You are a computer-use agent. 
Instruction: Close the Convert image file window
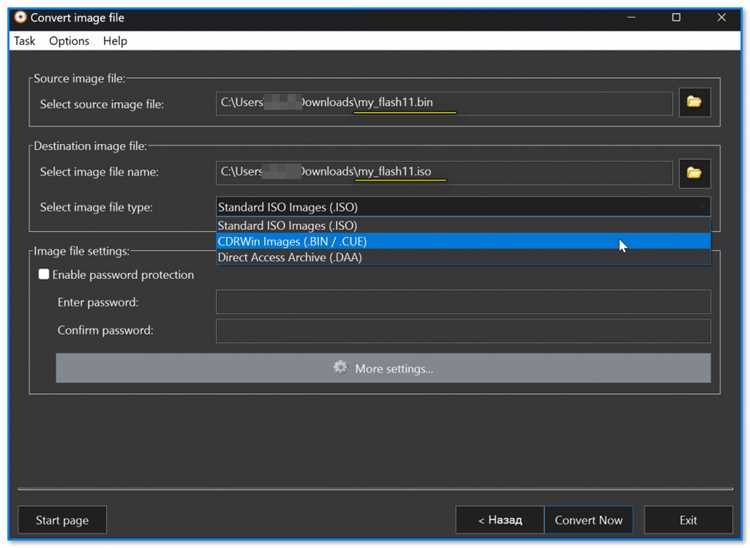tap(721, 18)
